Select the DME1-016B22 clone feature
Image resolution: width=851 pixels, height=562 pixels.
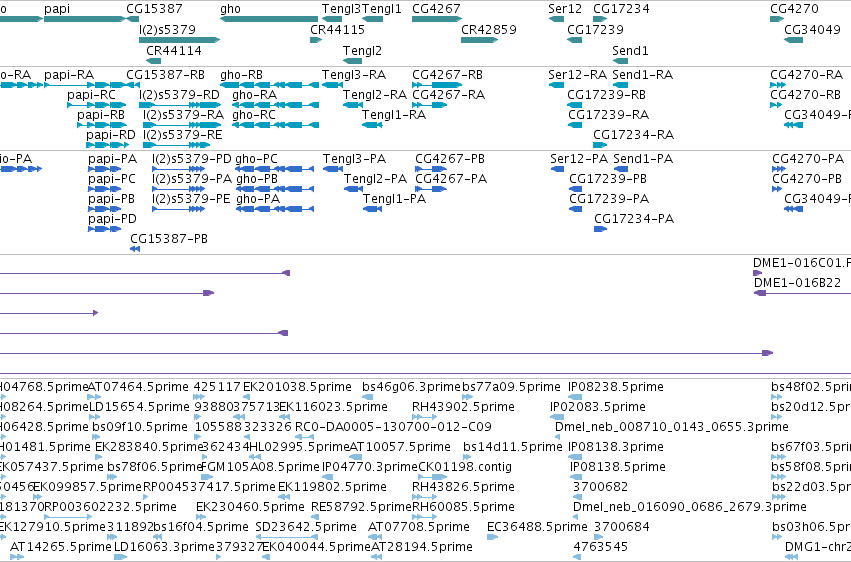pos(802,293)
